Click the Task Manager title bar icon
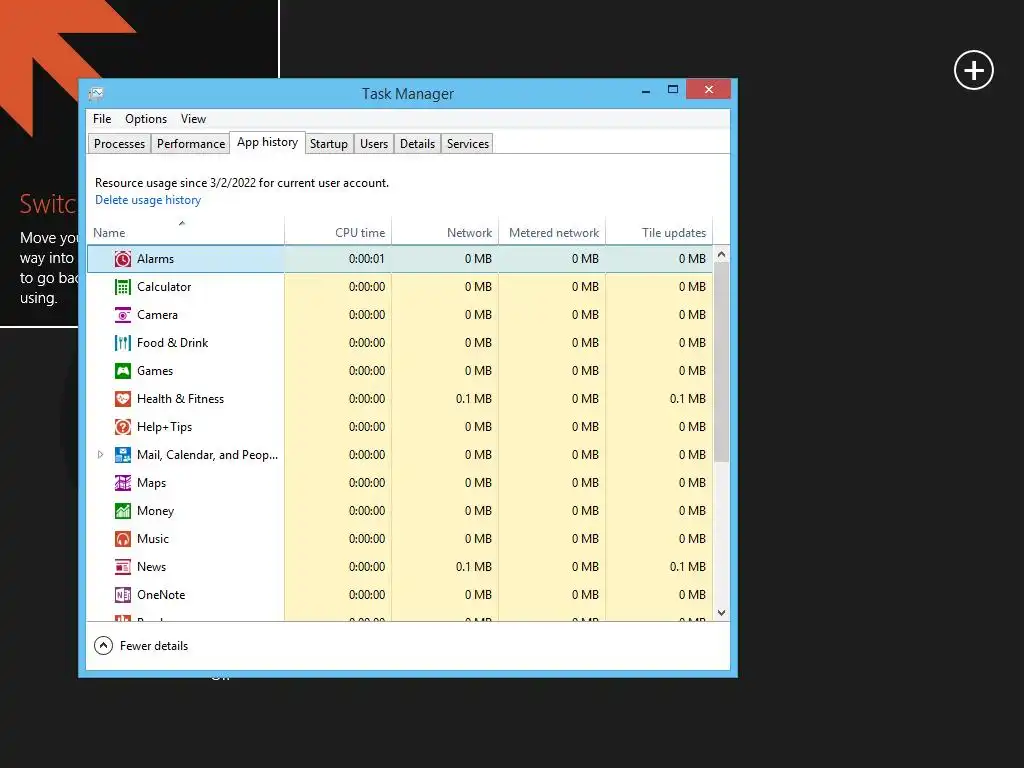1024x768 pixels. coord(96,94)
